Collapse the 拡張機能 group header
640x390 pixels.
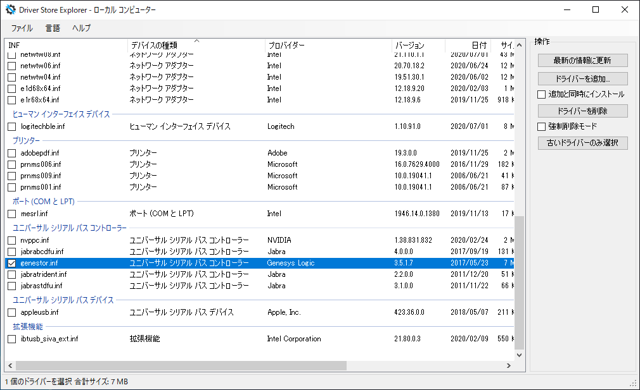28,327
